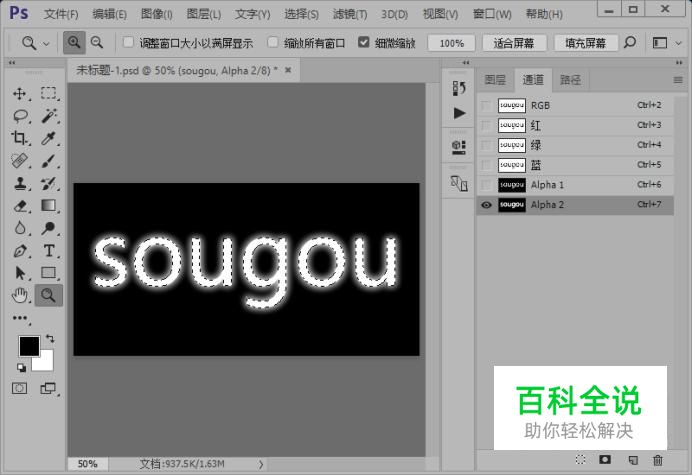Switch to the Layers tab

(495, 80)
